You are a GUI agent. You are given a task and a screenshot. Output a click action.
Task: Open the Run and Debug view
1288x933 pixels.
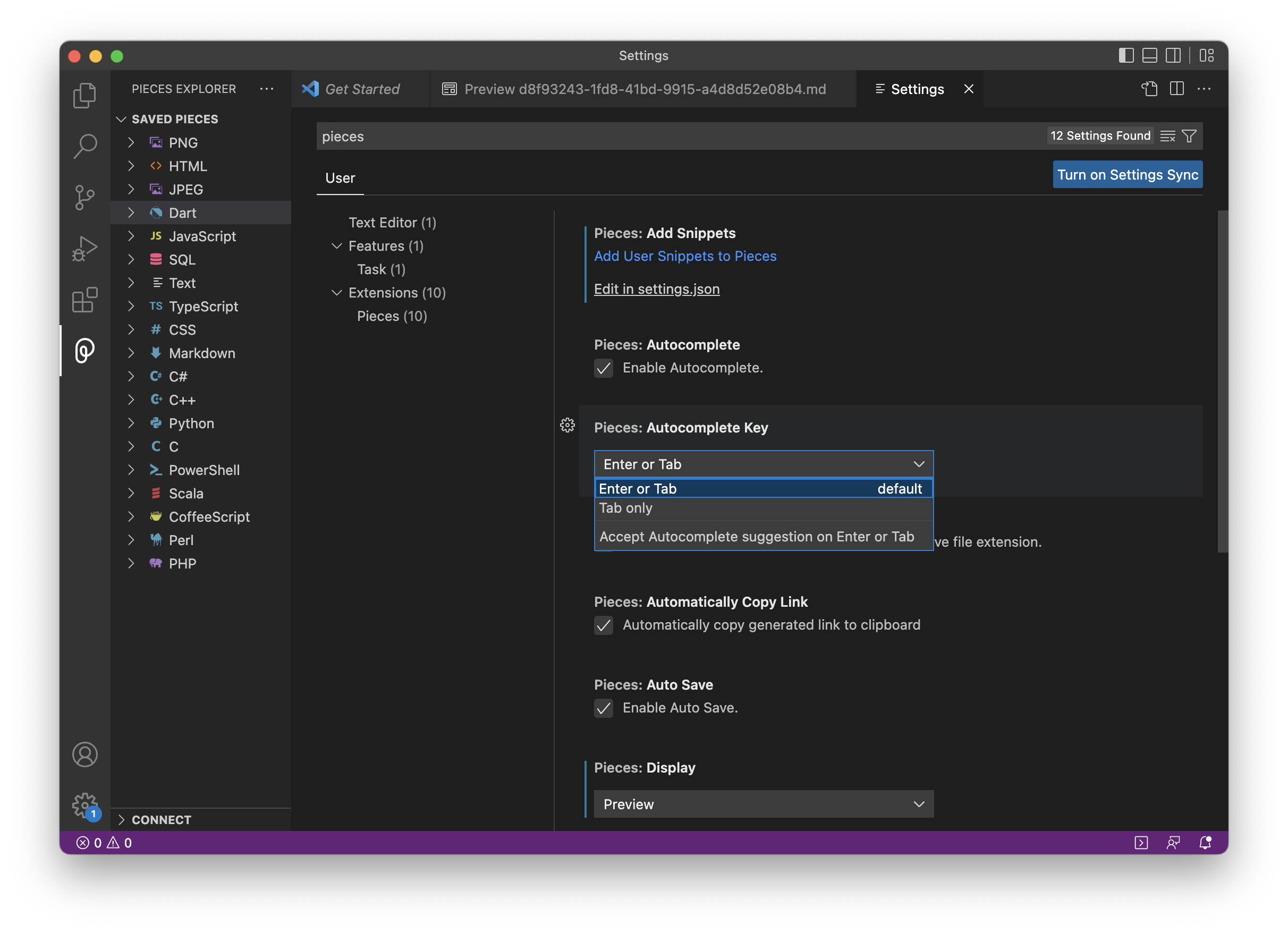(x=85, y=248)
